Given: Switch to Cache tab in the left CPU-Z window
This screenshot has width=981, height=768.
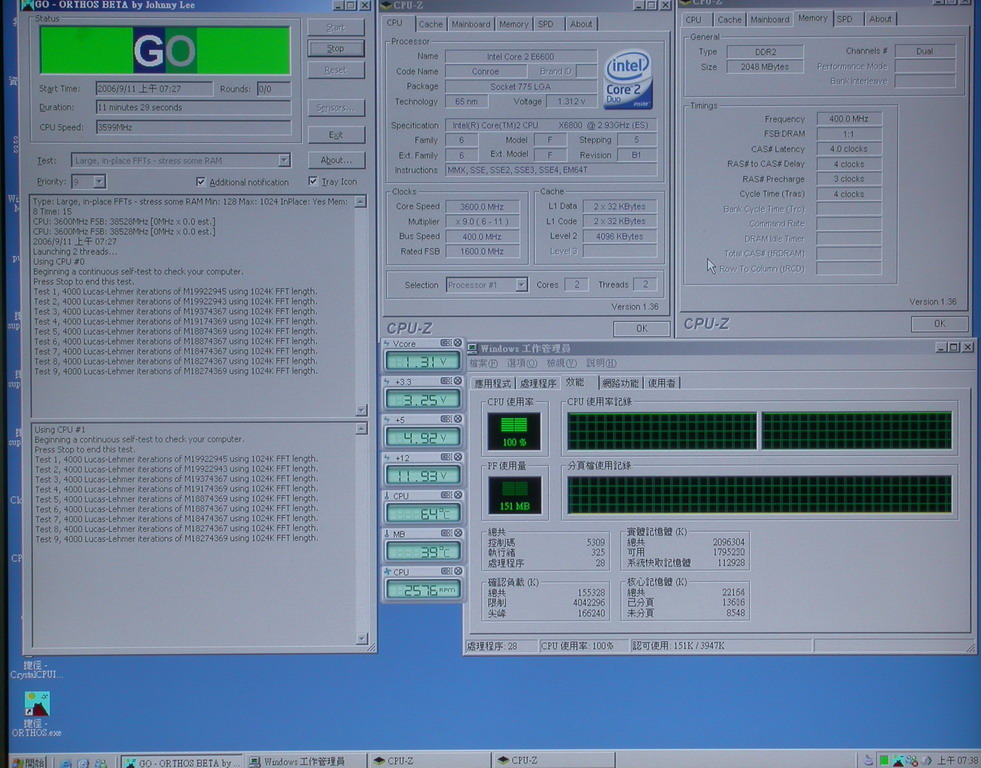Looking at the screenshot, I should pyautogui.click(x=430, y=24).
